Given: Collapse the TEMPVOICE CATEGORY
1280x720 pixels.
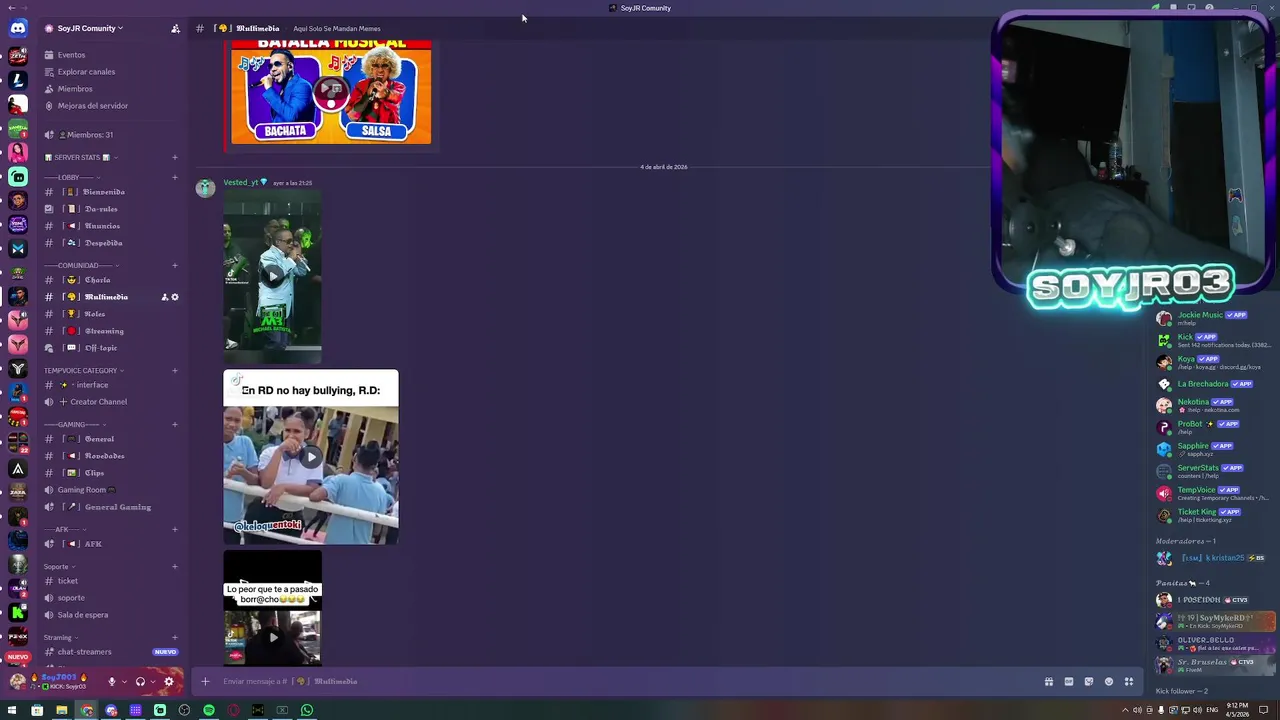Looking at the screenshot, I should coord(84,370).
